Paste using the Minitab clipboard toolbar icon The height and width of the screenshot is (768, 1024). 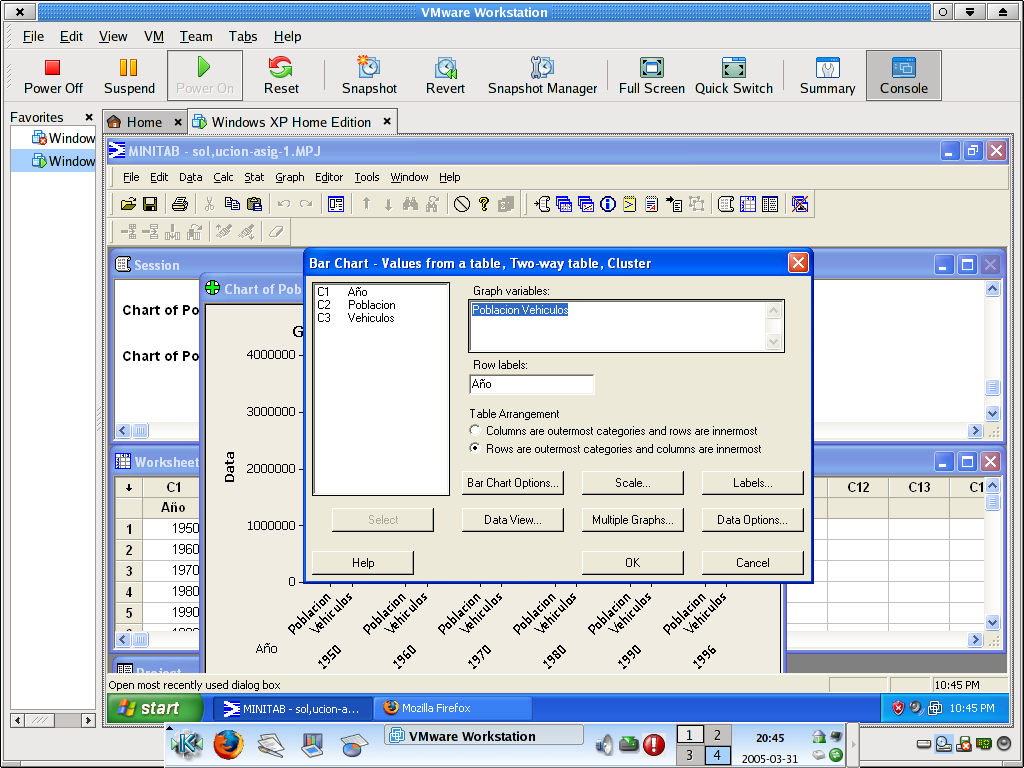(x=255, y=204)
